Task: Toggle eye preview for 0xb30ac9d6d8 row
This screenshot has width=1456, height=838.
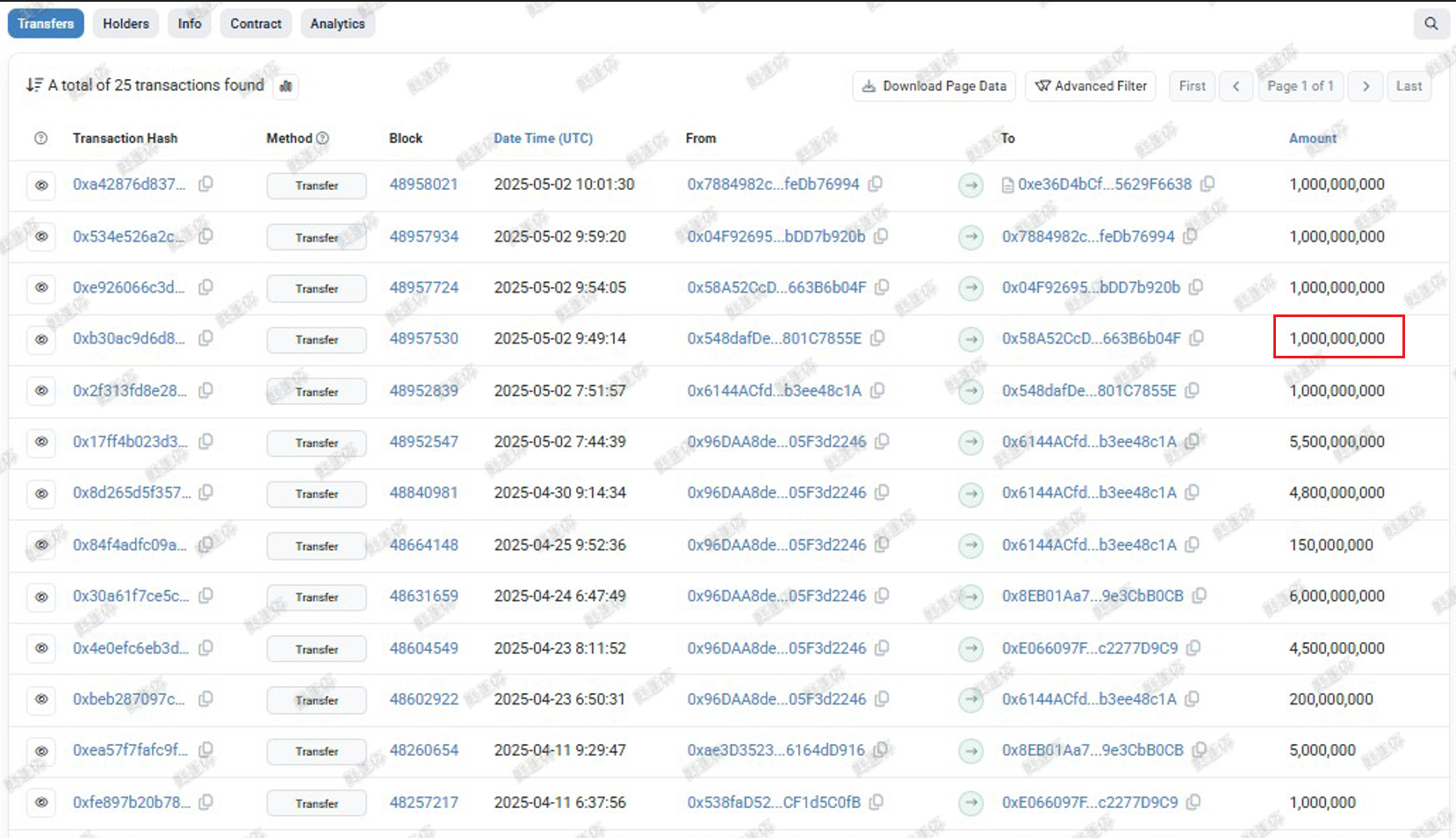Action: coord(41,339)
